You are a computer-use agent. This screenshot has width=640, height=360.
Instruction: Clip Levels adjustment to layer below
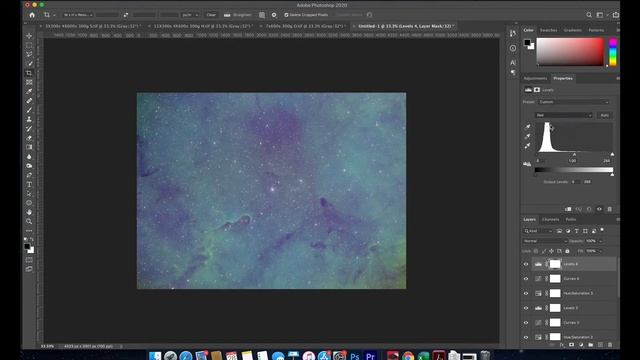point(568,209)
